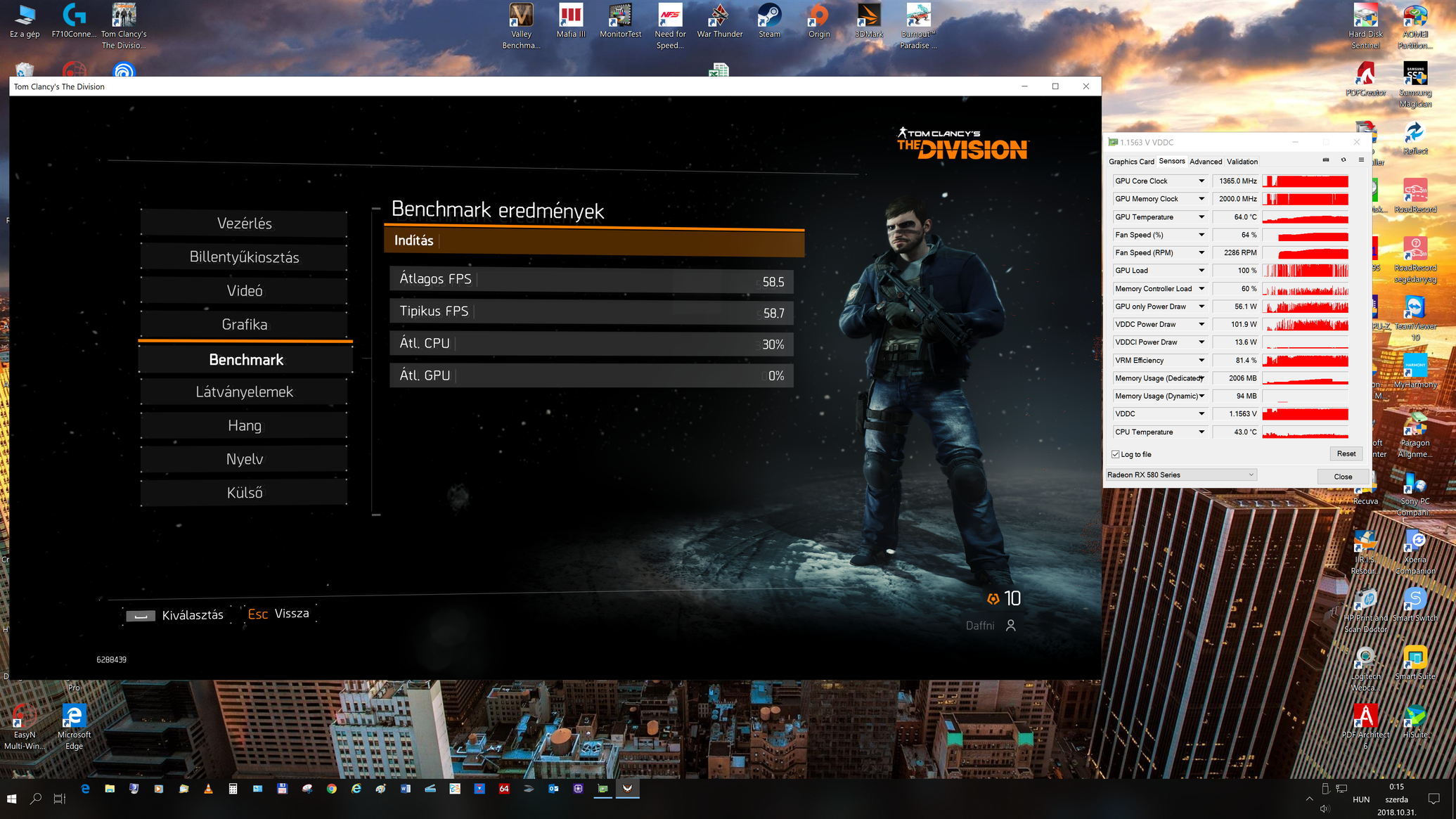Click GPU Load history graph
This screenshot has height=819, width=1456.
(x=1305, y=271)
